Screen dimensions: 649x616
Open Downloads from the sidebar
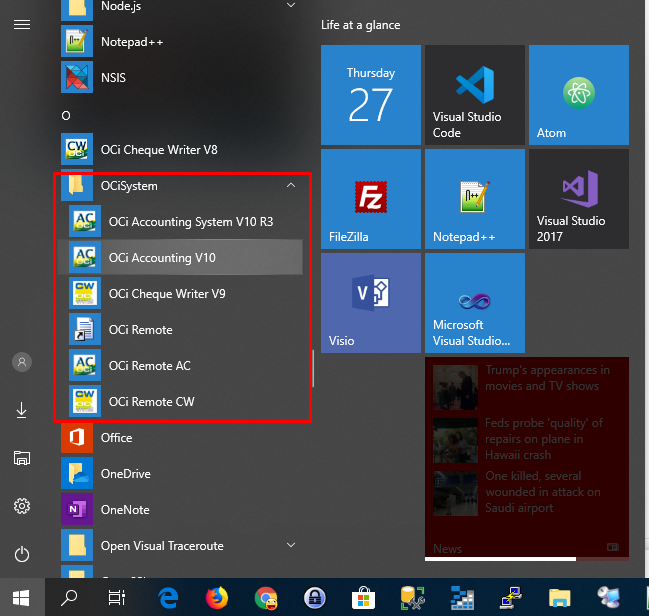22,410
